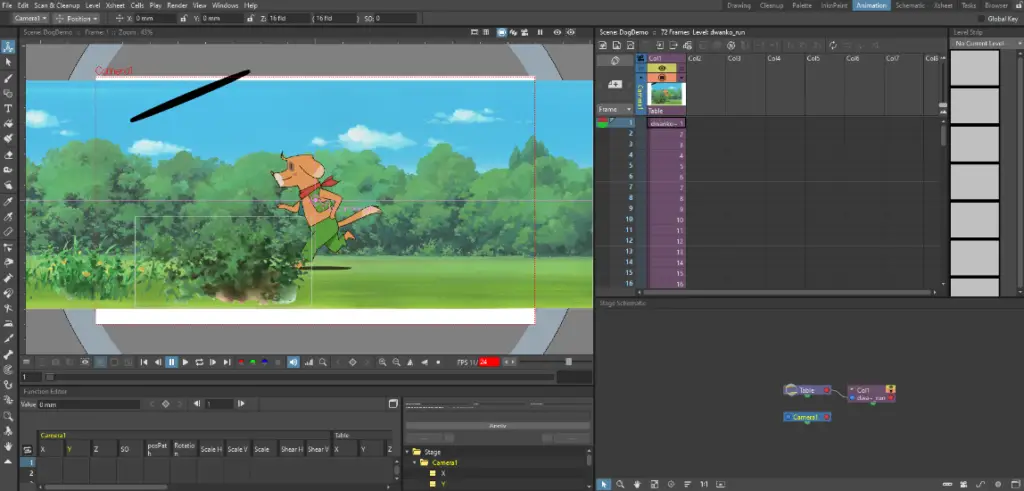Open the Camera1 object dropdown in tool options
Viewport: 1024px width, 491px height.
click(x=31, y=19)
